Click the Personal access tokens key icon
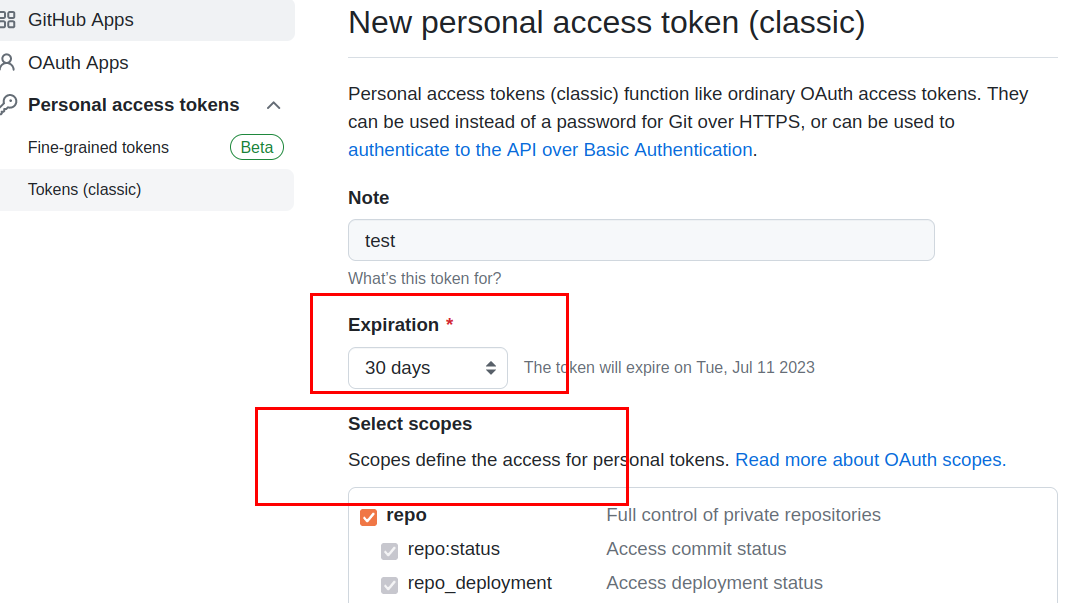1089x603 pixels. pos(7,105)
